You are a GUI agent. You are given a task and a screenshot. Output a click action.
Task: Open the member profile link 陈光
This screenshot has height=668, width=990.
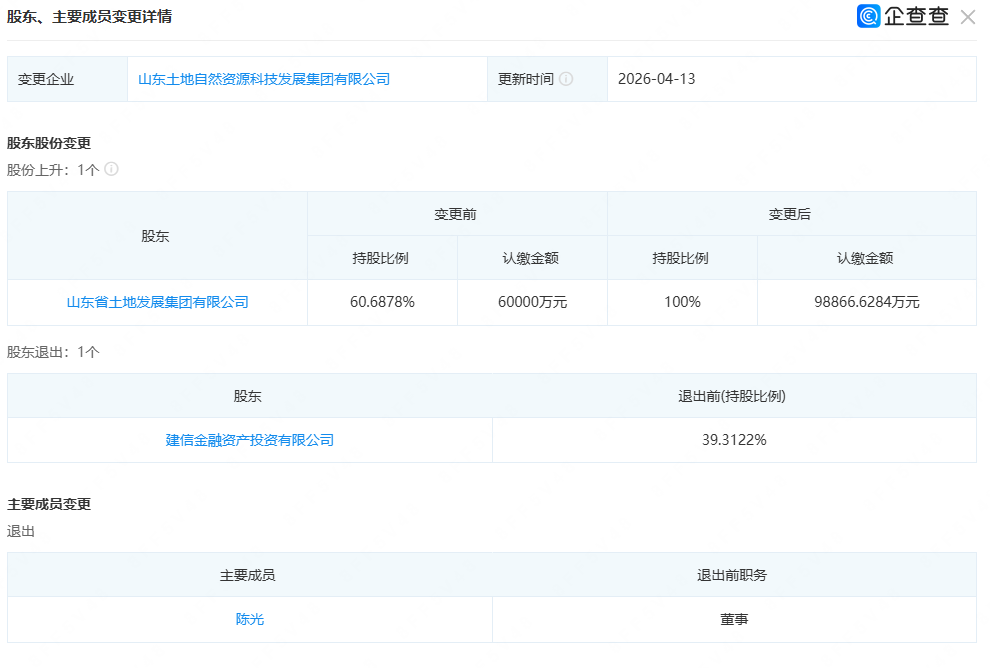pos(249,619)
